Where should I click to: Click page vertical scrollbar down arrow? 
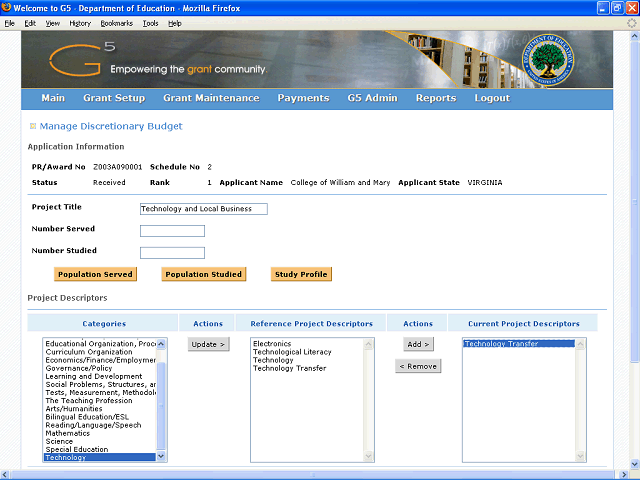tap(635, 464)
